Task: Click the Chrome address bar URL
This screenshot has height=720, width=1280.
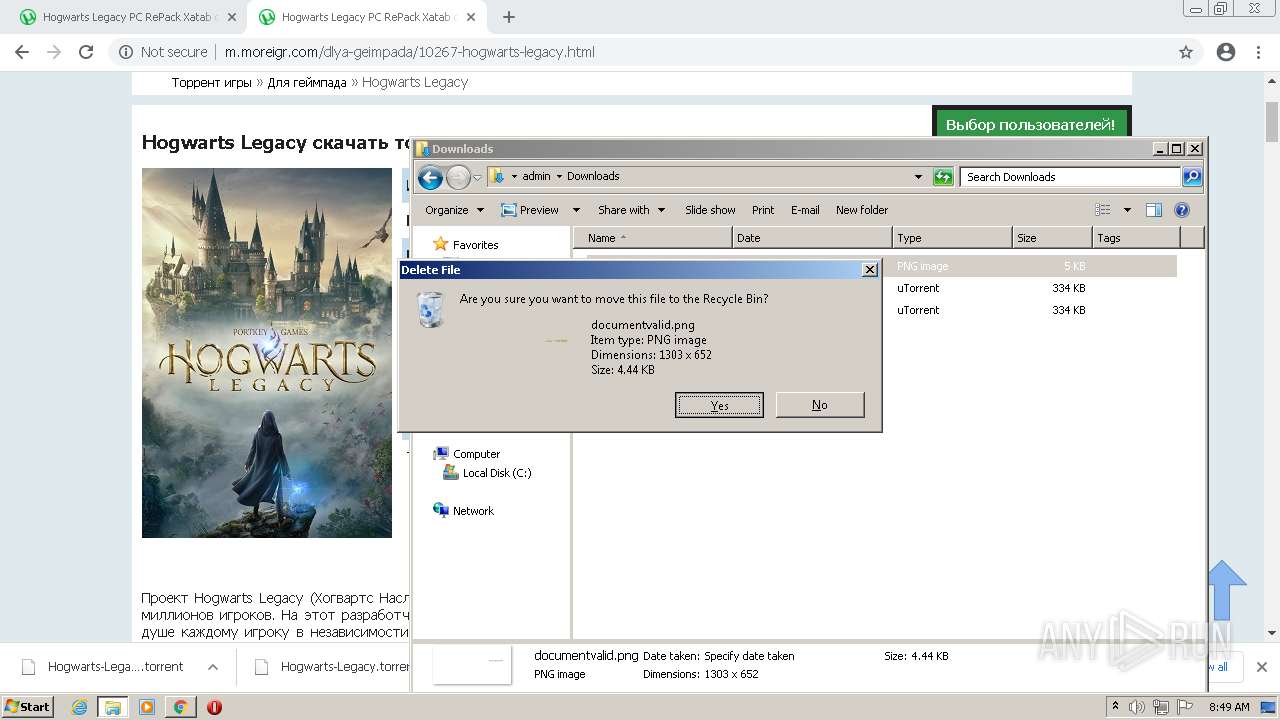Action: (x=409, y=52)
